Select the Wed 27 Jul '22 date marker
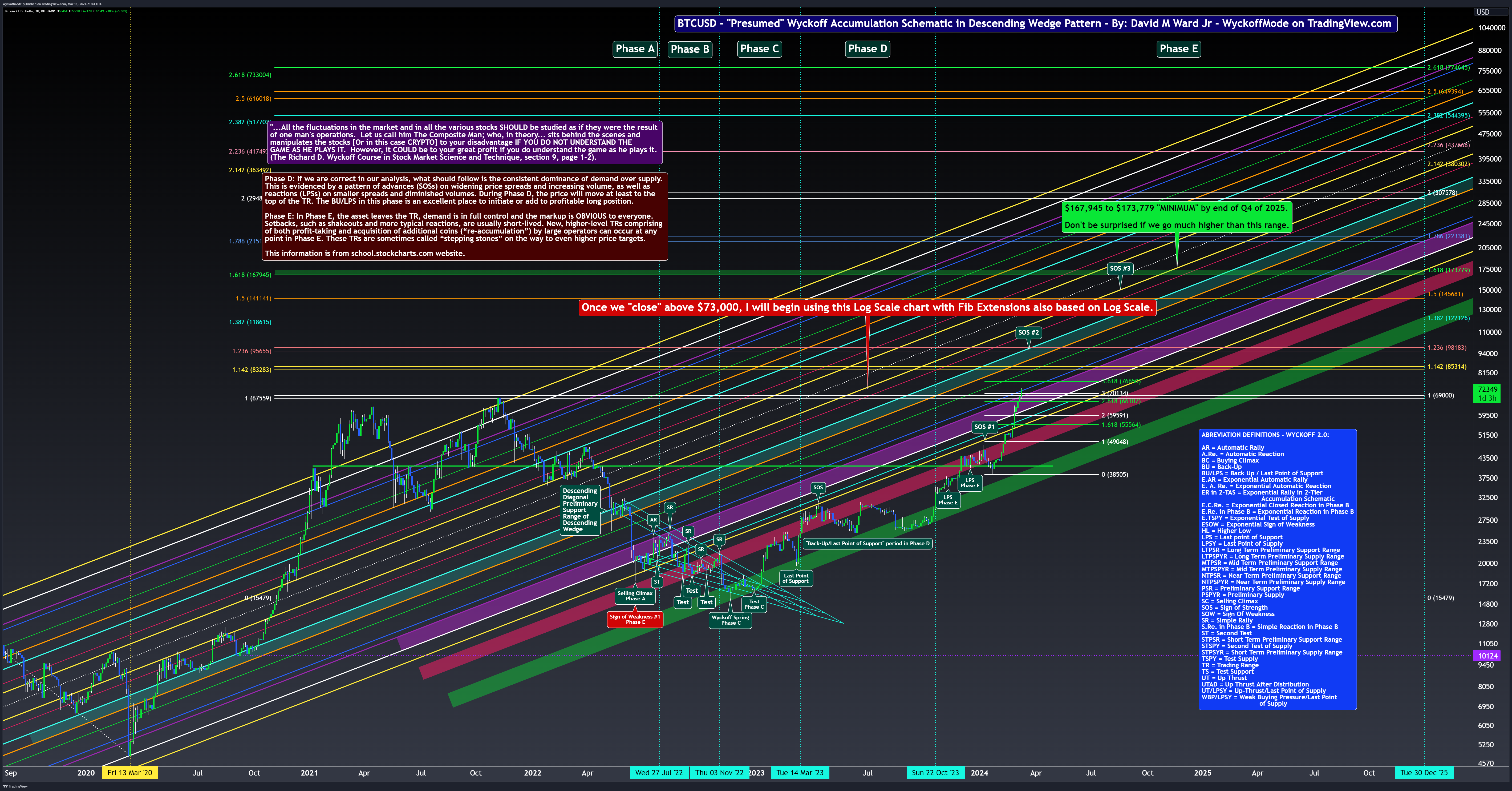The image size is (1512, 791). point(659,773)
